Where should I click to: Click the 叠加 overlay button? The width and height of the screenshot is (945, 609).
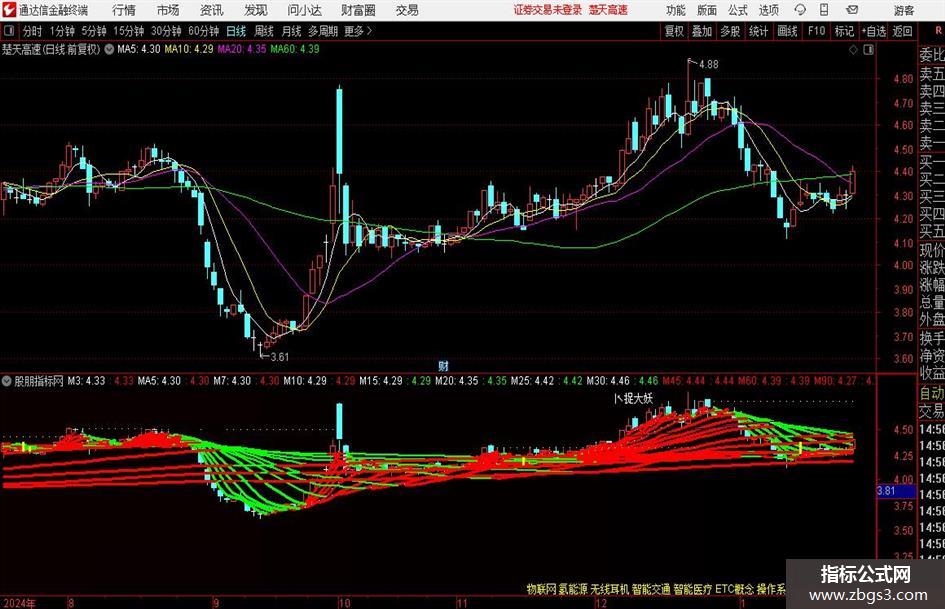[x=702, y=31]
